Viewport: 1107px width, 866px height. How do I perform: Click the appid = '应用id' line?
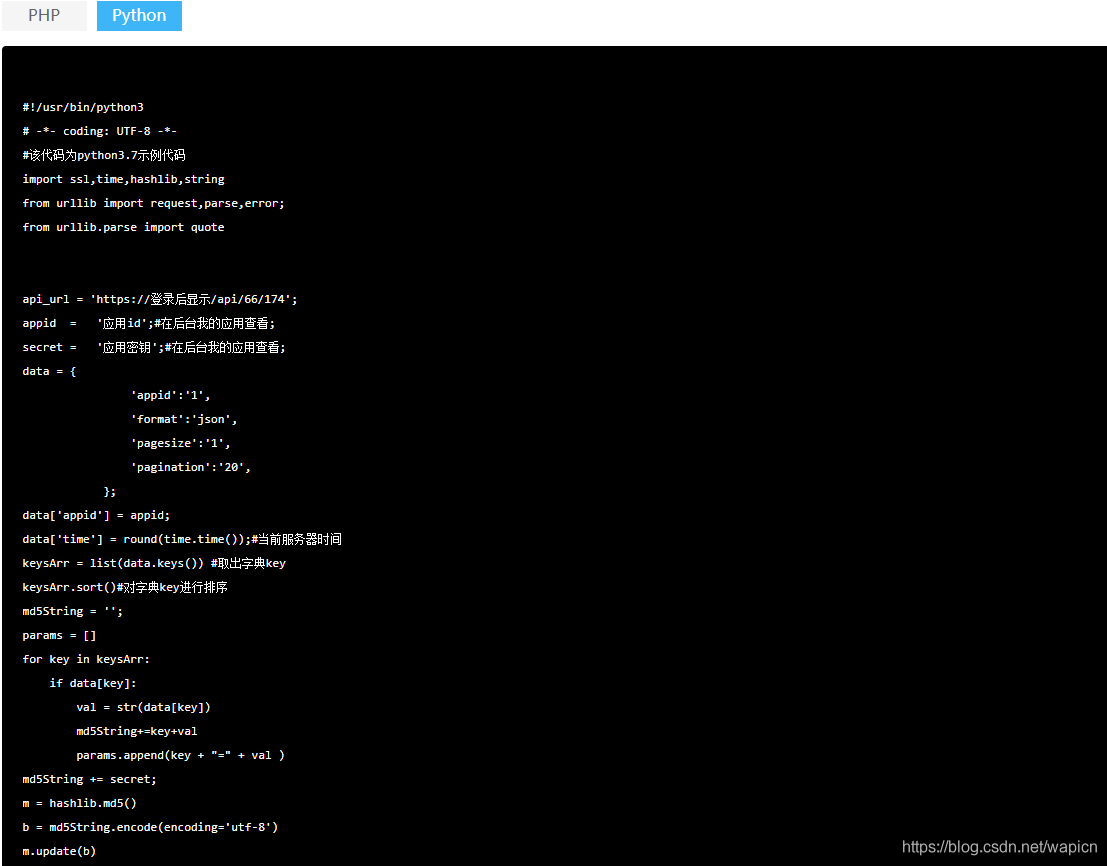click(149, 323)
